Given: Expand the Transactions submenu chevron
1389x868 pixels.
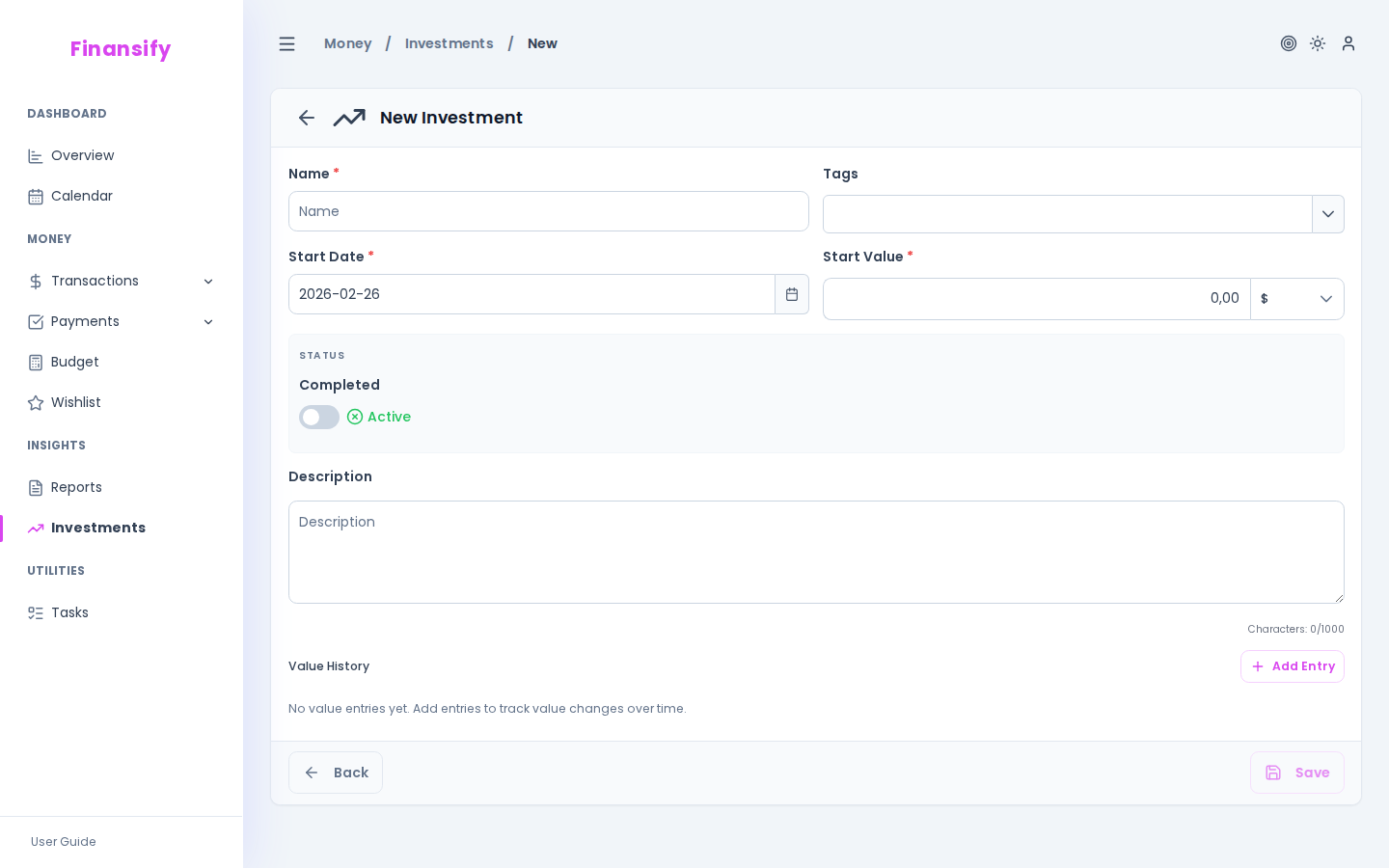Looking at the screenshot, I should (209, 281).
